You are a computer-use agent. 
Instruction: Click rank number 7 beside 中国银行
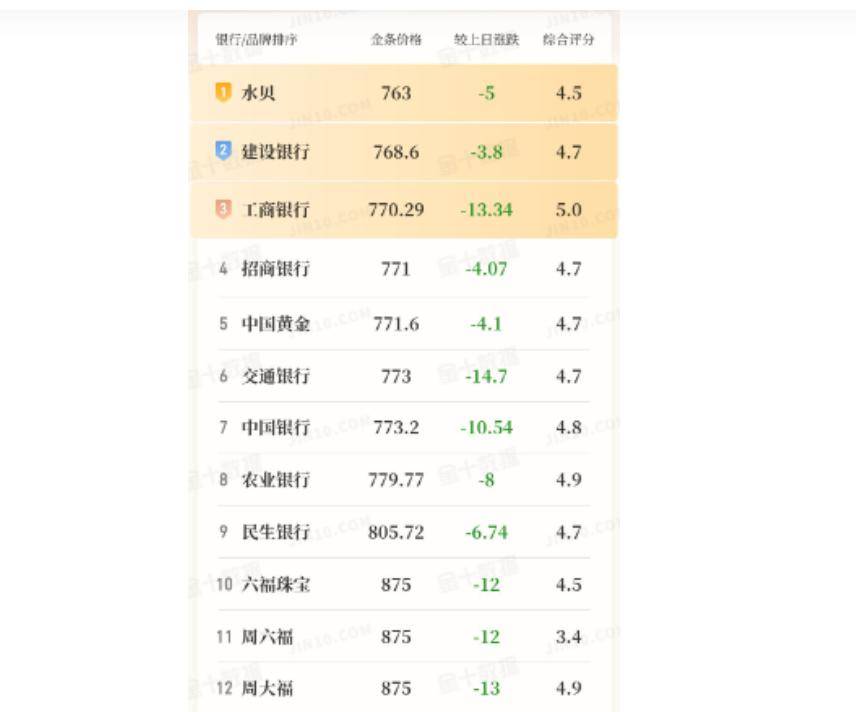(223, 427)
